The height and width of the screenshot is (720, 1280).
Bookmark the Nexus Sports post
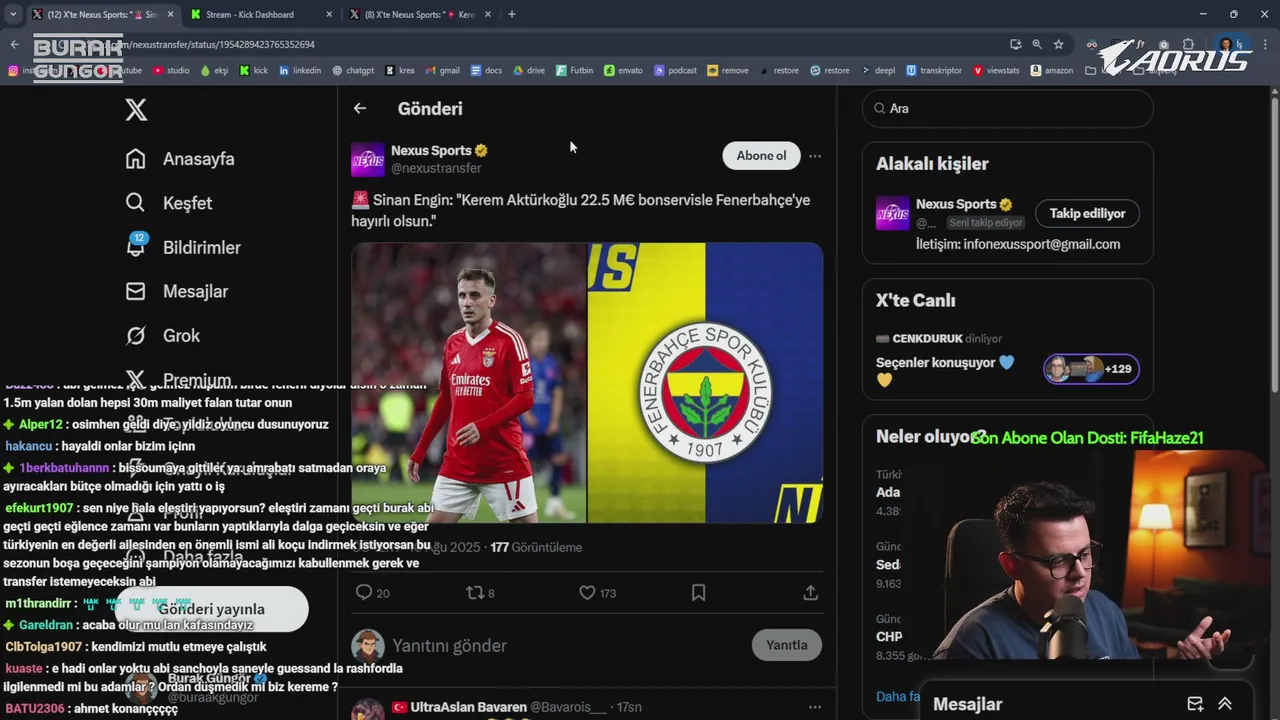698,593
